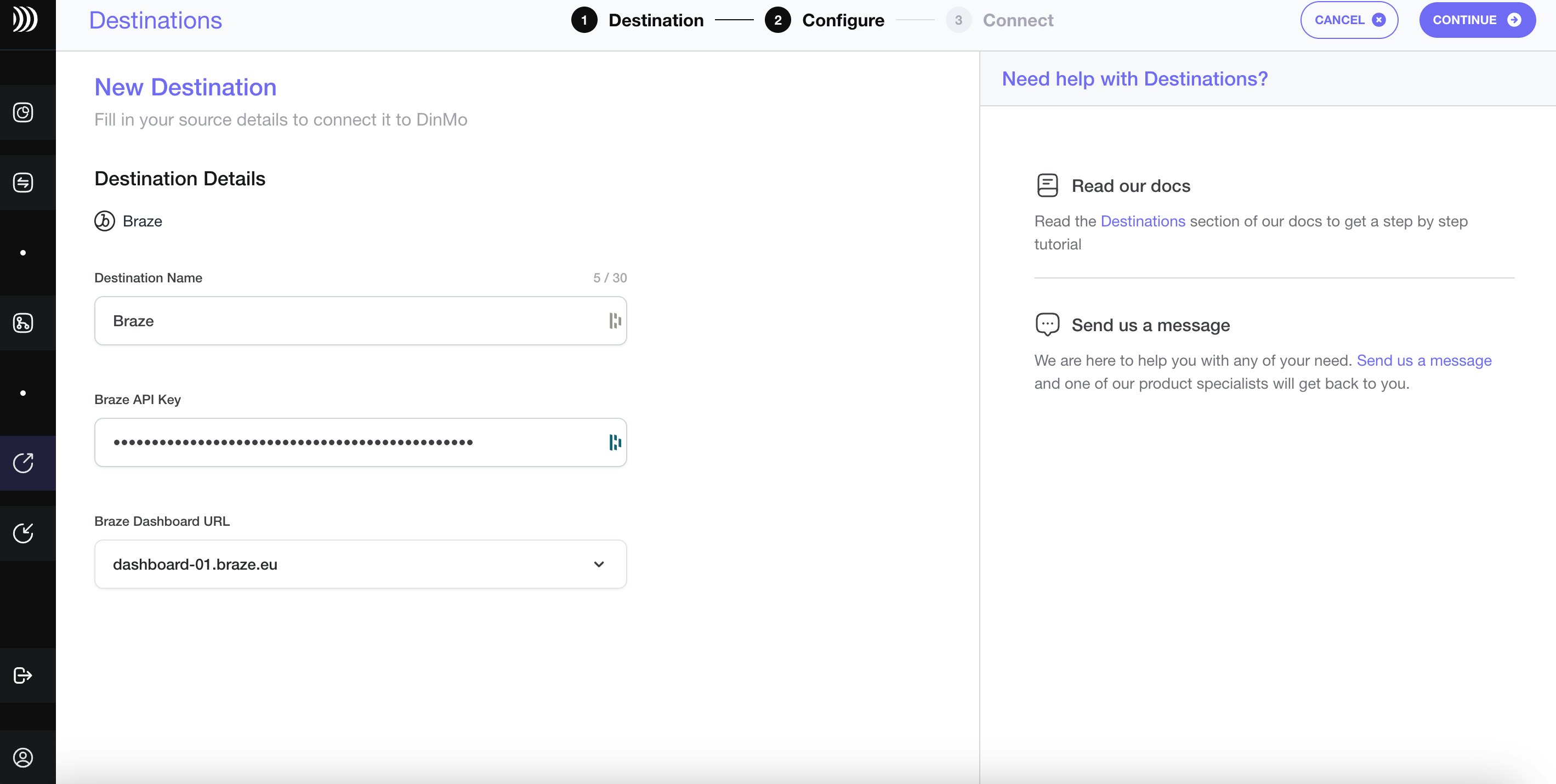Click the password manager icon in API Key
1556x784 pixels.
pos(615,442)
